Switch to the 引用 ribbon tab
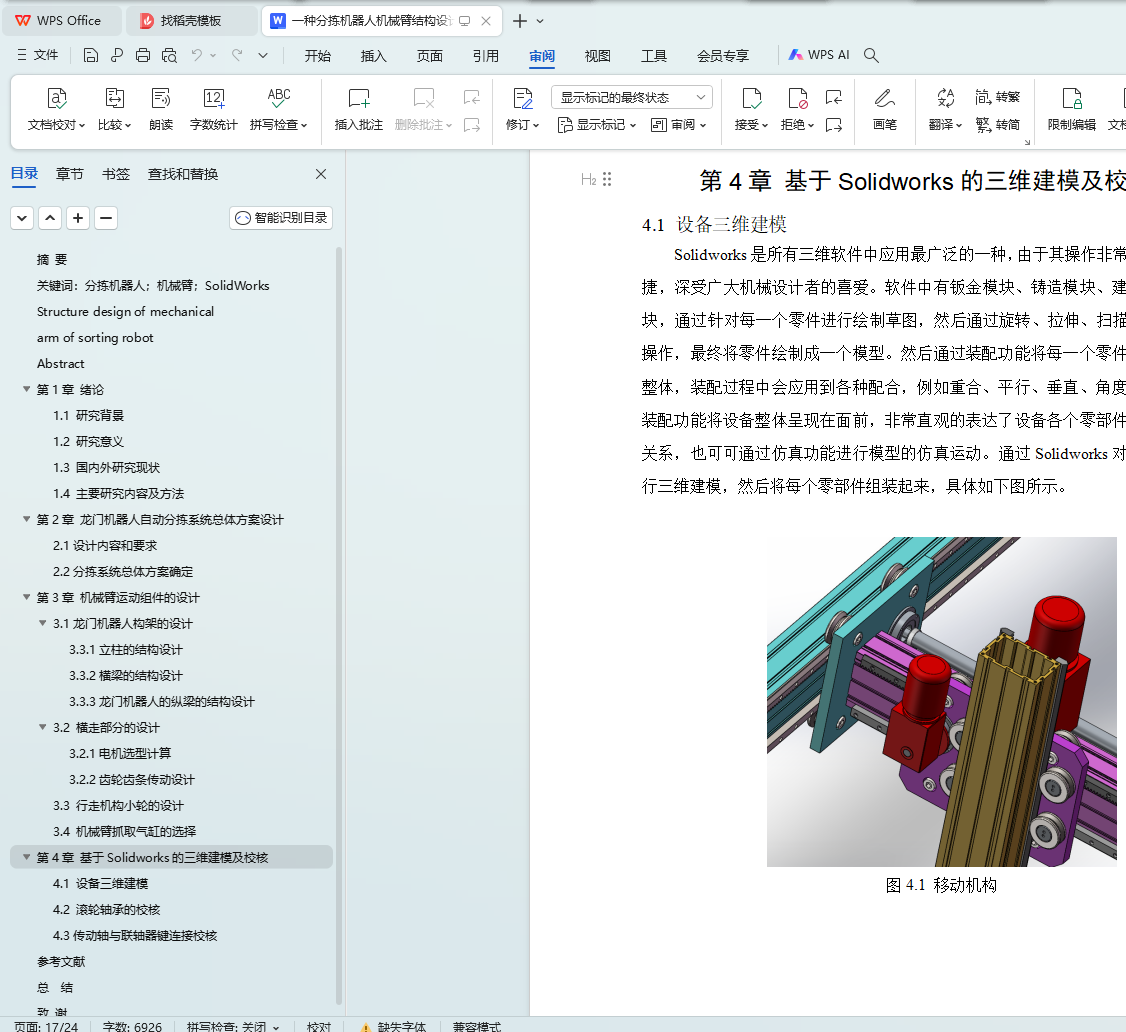This screenshot has height=1032, width=1126. tap(485, 56)
